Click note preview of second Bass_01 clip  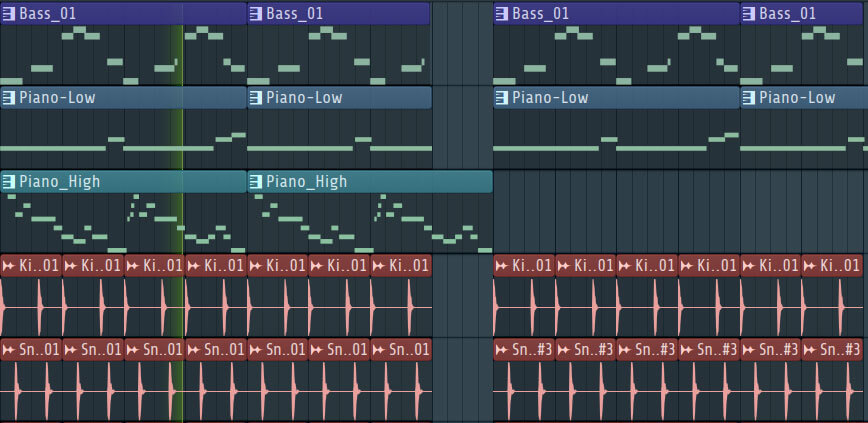pyautogui.click(x=338, y=55)
